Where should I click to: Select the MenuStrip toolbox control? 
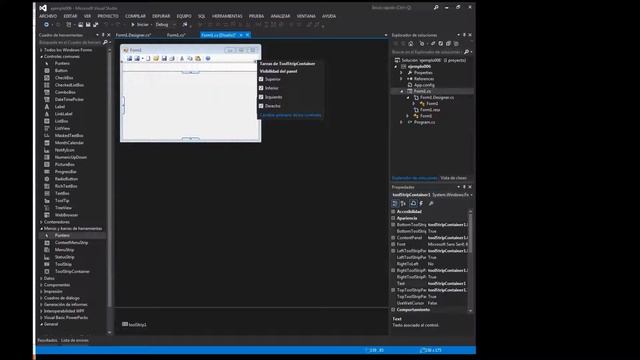click(64, 250)
